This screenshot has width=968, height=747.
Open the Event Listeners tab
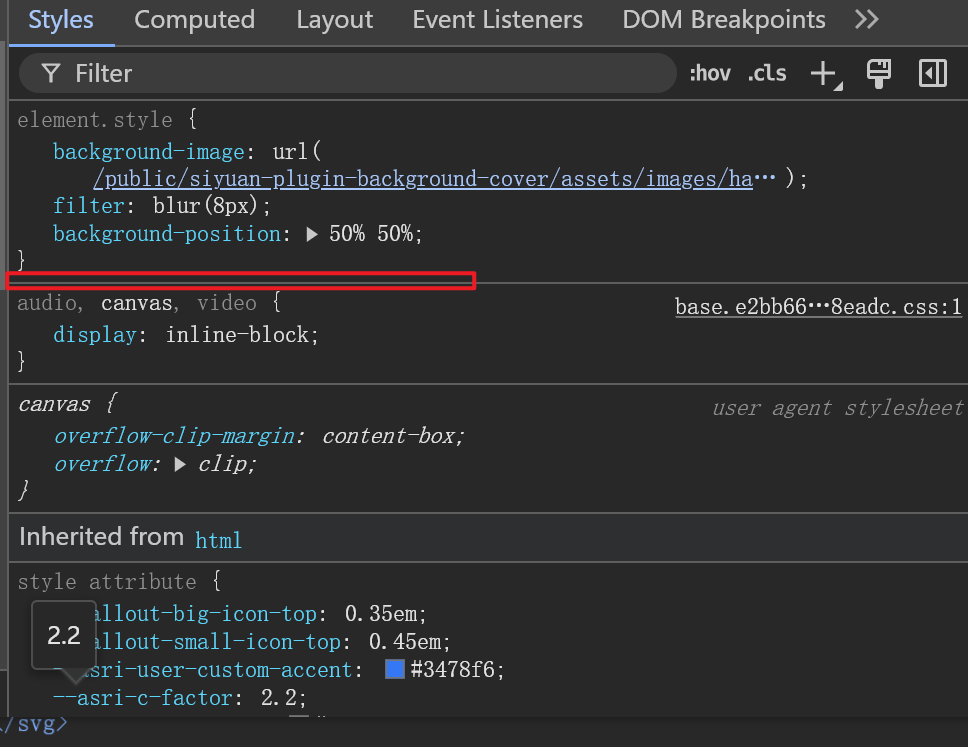(497, 19)
